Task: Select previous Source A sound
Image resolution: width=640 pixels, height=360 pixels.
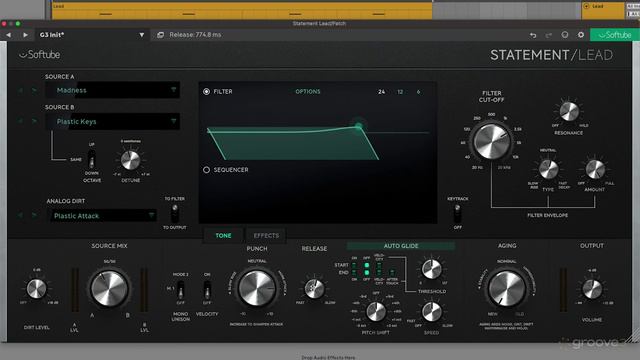Action: tap(20, 90)
